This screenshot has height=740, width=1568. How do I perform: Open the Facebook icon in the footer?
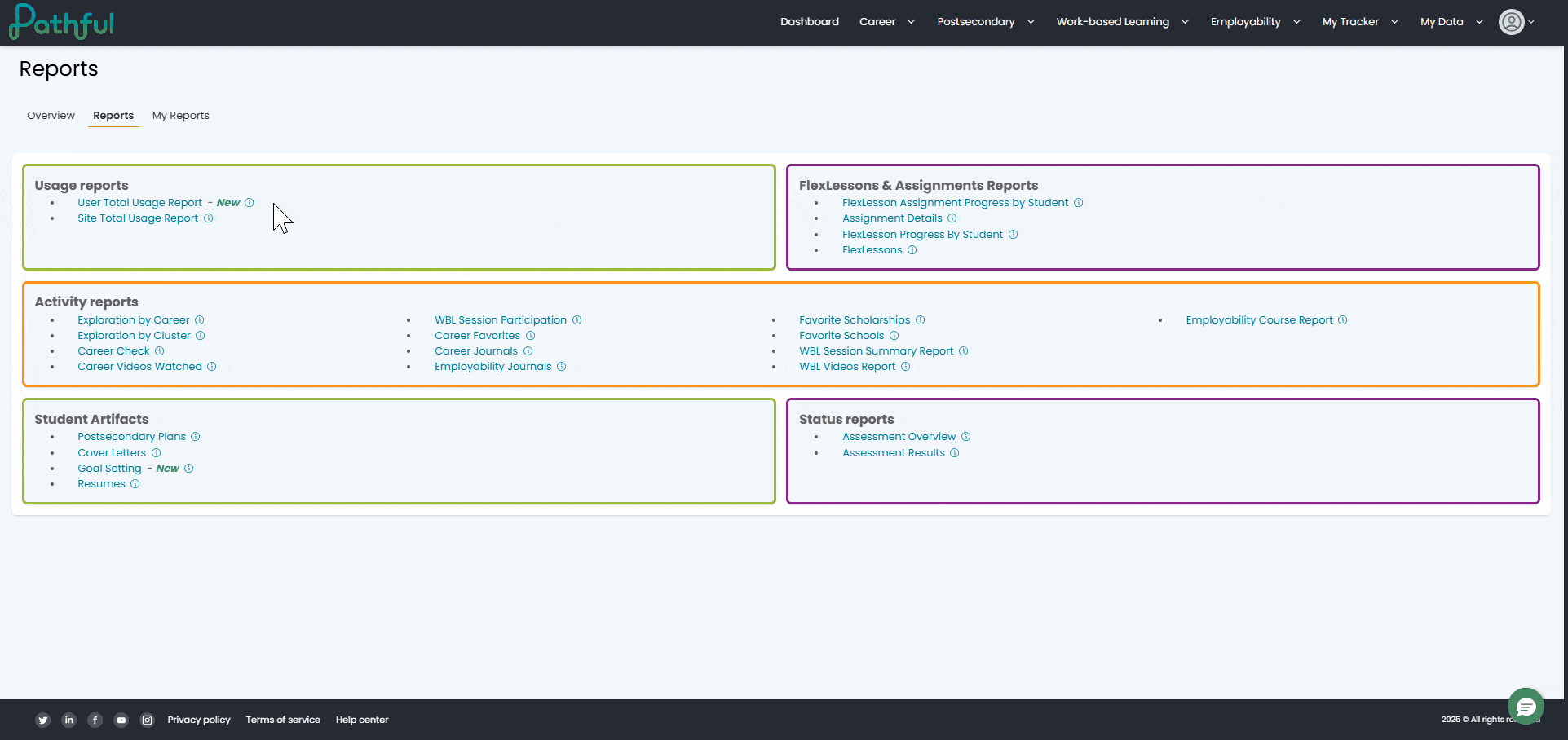(x=95, y=720)
